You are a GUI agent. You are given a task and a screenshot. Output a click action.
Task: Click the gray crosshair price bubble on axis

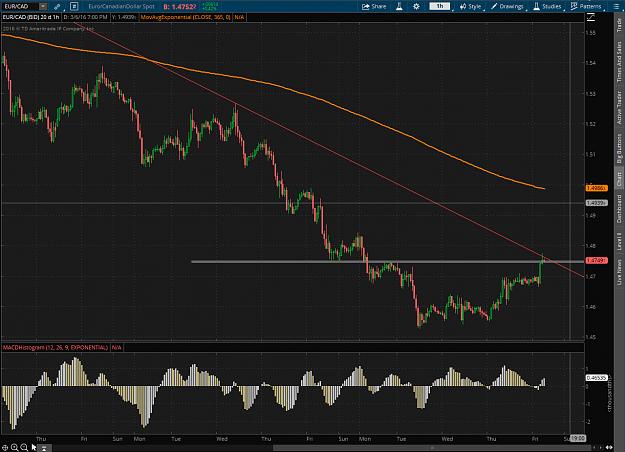click(596, 203)
